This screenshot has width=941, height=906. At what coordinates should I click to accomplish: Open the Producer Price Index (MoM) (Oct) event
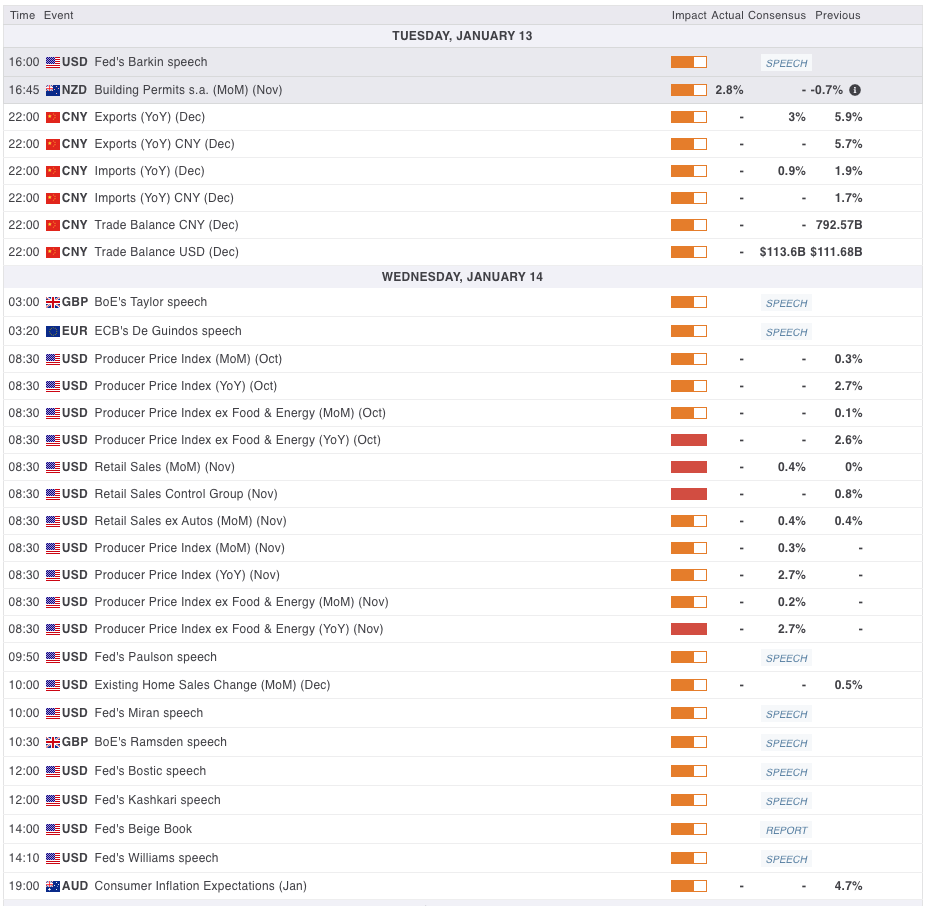click(188, 359)
